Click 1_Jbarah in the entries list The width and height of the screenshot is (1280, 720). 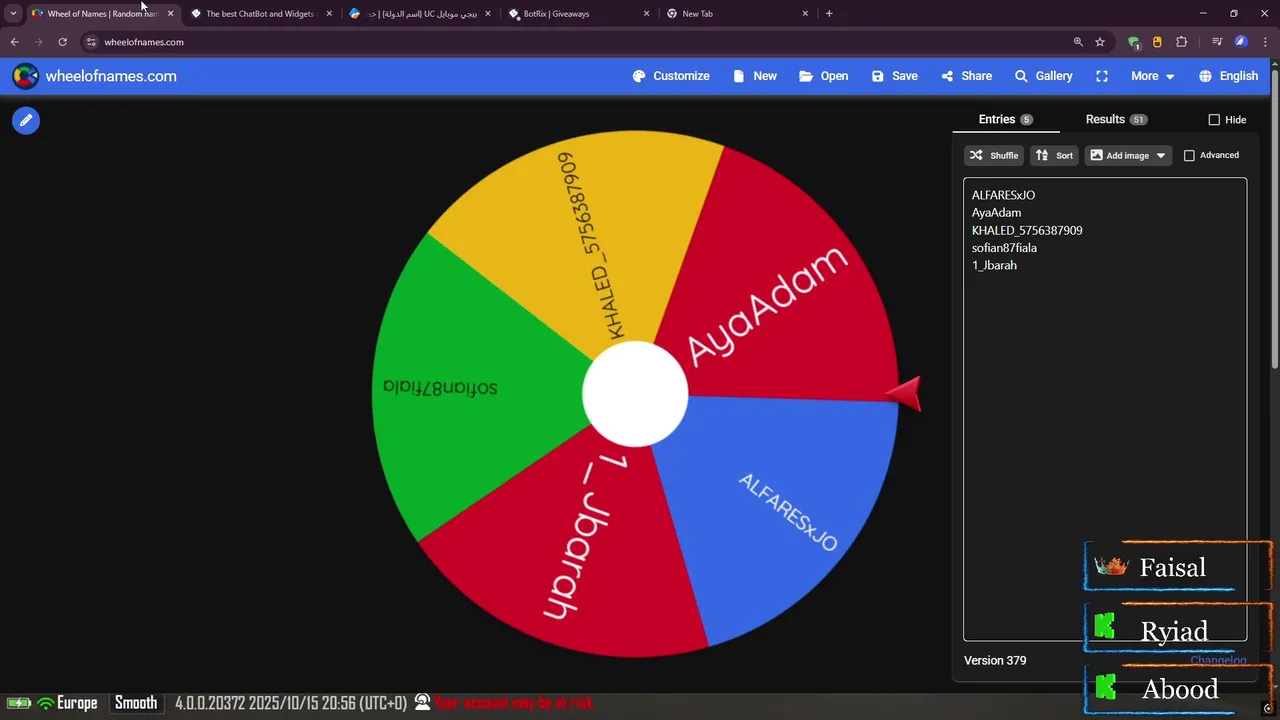(994, 265)
